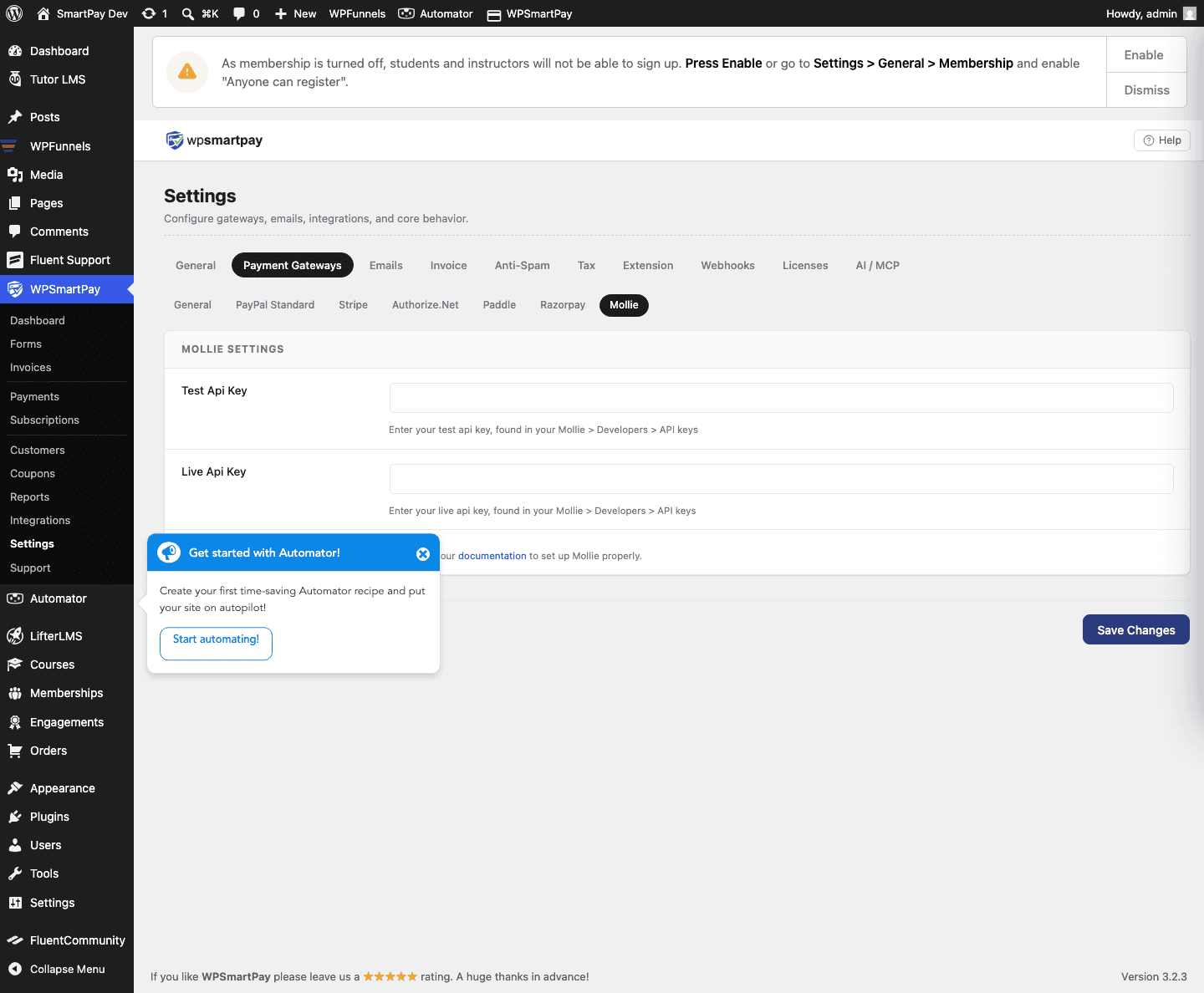
Task: Open the Emails settings tab
Action: 386,266
